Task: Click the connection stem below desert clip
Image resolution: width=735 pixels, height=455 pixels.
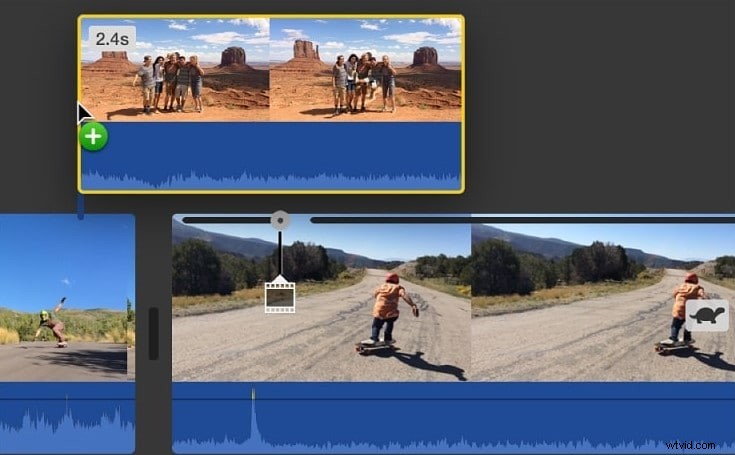Action: click(x=81, y=206)
